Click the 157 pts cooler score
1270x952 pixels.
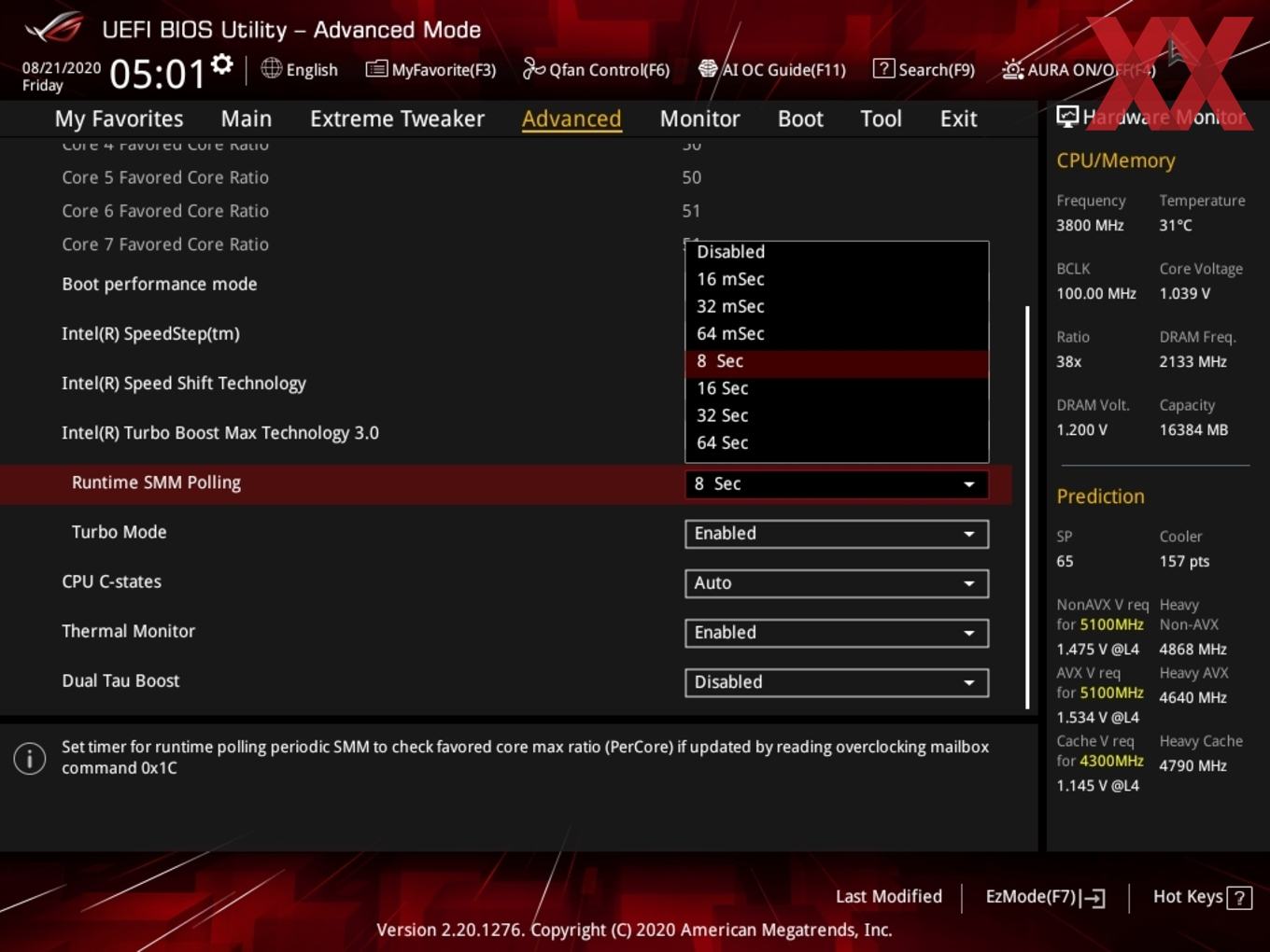pyautogui.click(x=1184, y=561)
